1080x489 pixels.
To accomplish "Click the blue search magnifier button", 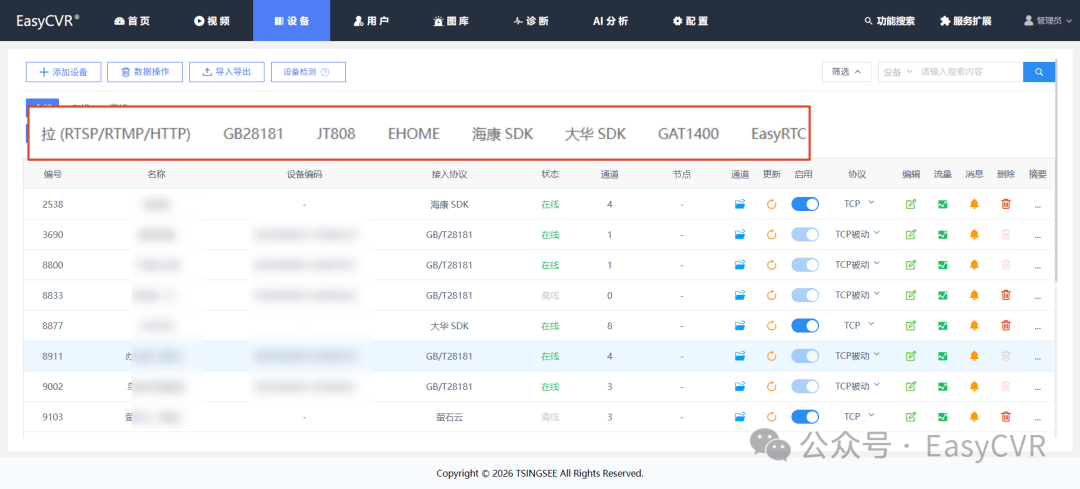I will pos(1039,72).
